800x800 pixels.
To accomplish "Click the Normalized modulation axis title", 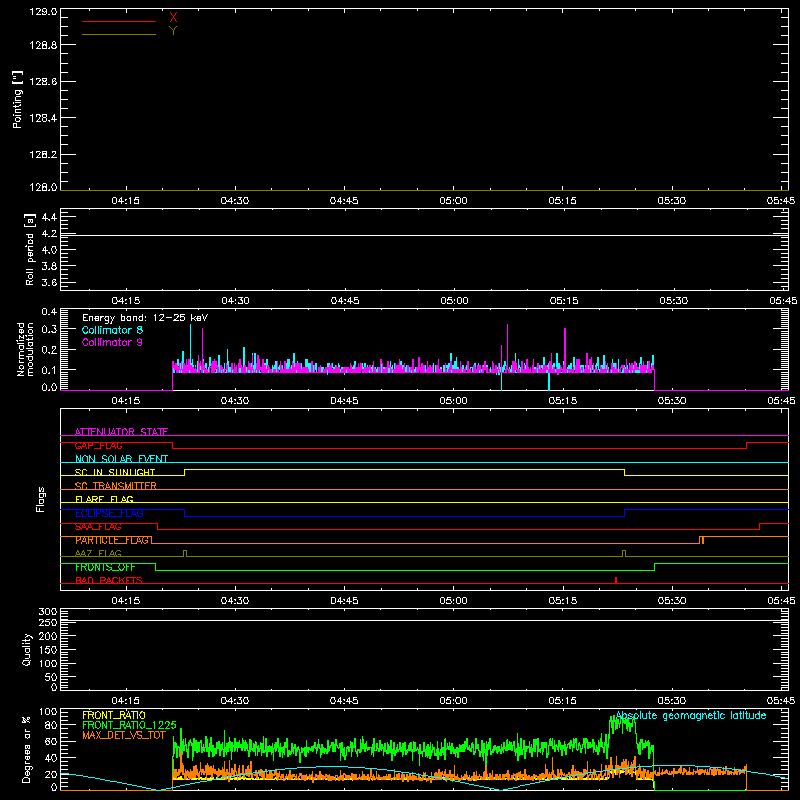I will tap(25, 349).
